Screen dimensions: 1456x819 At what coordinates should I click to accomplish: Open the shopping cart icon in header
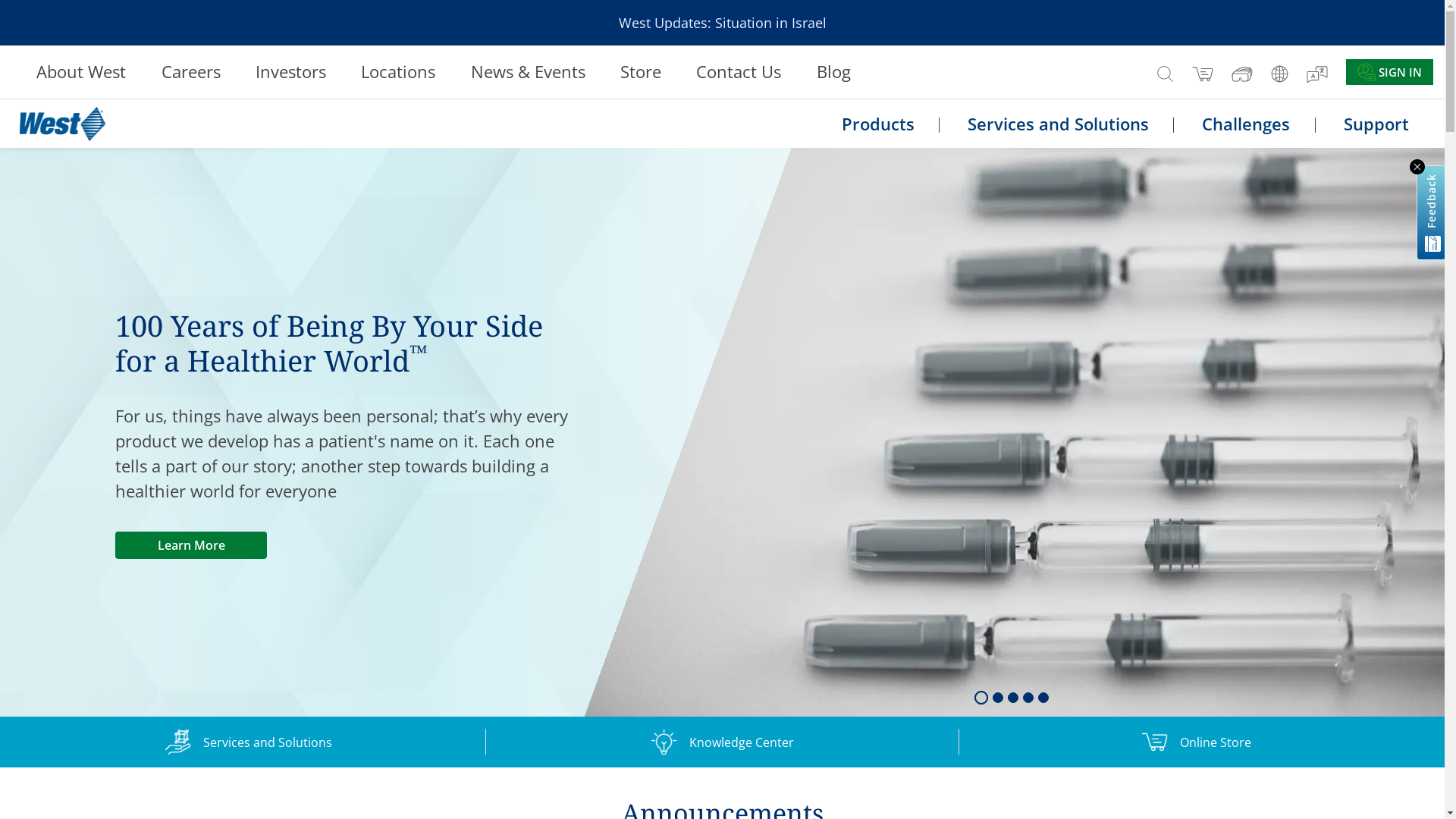point(1203,74)
